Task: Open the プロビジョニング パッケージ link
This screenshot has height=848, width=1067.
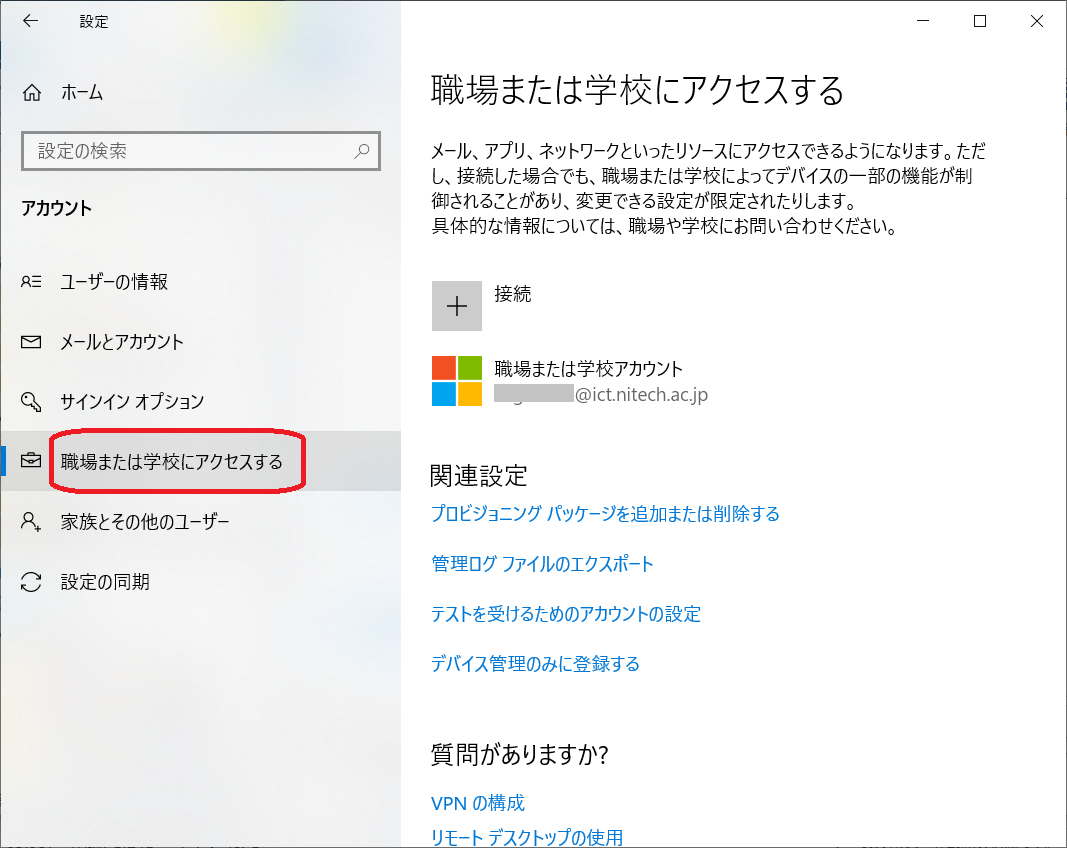Action: coord(605,513)
